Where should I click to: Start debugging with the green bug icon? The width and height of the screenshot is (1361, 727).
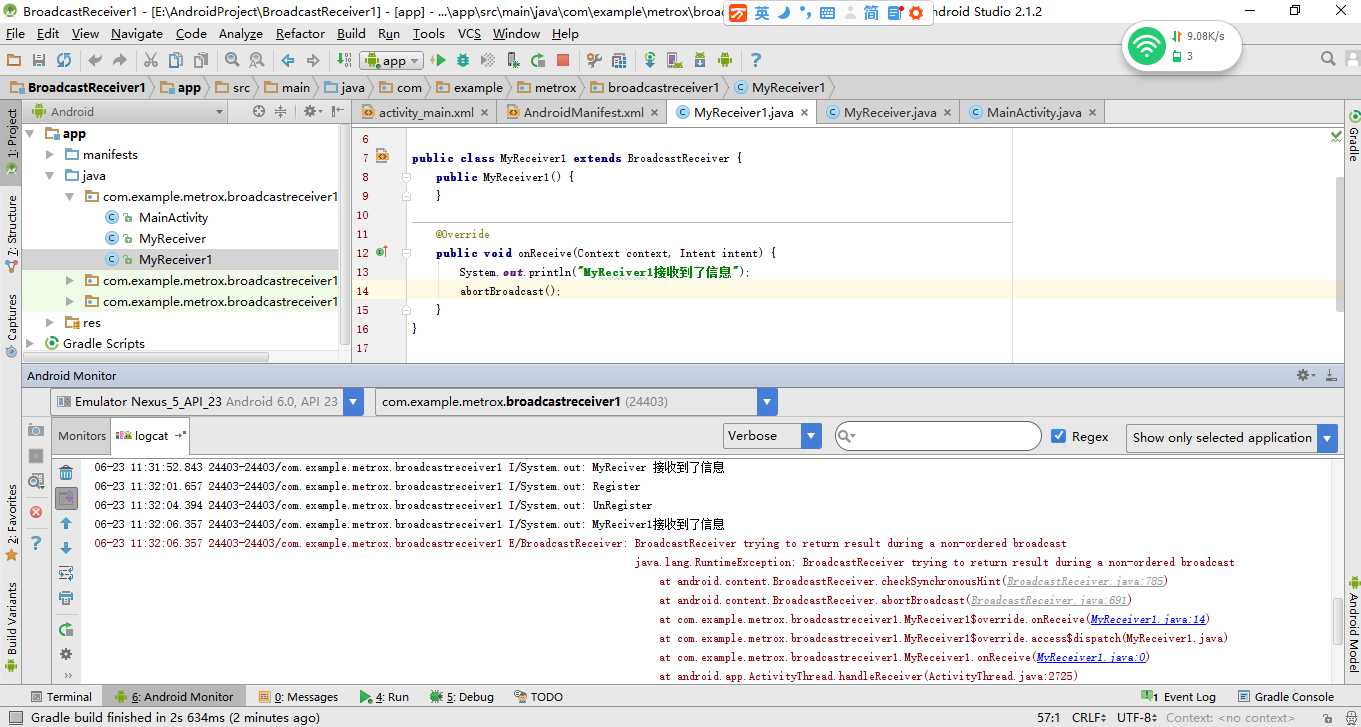point(463,60)
